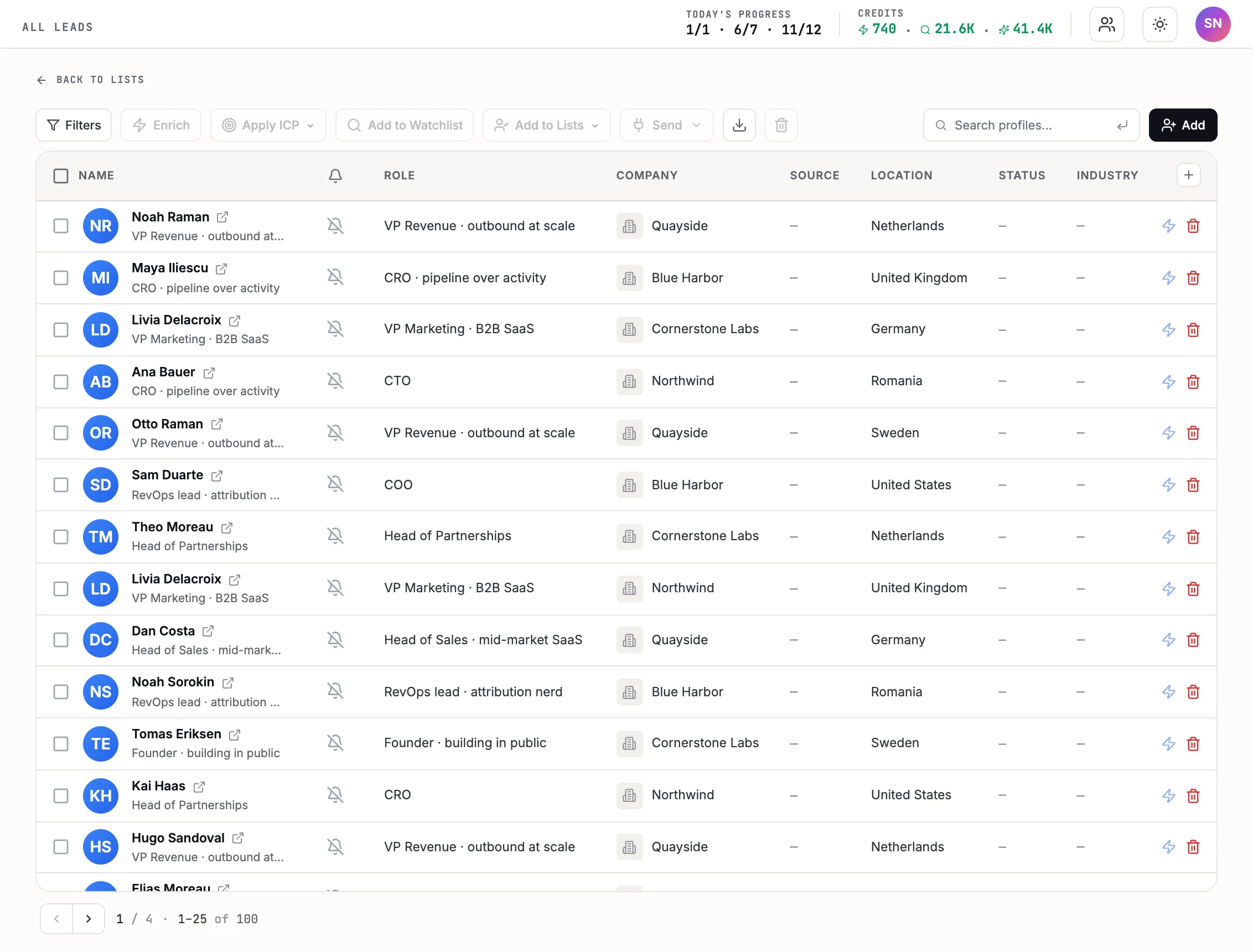
Task: Click the download export icon button
Action: (x=739, y=125)
